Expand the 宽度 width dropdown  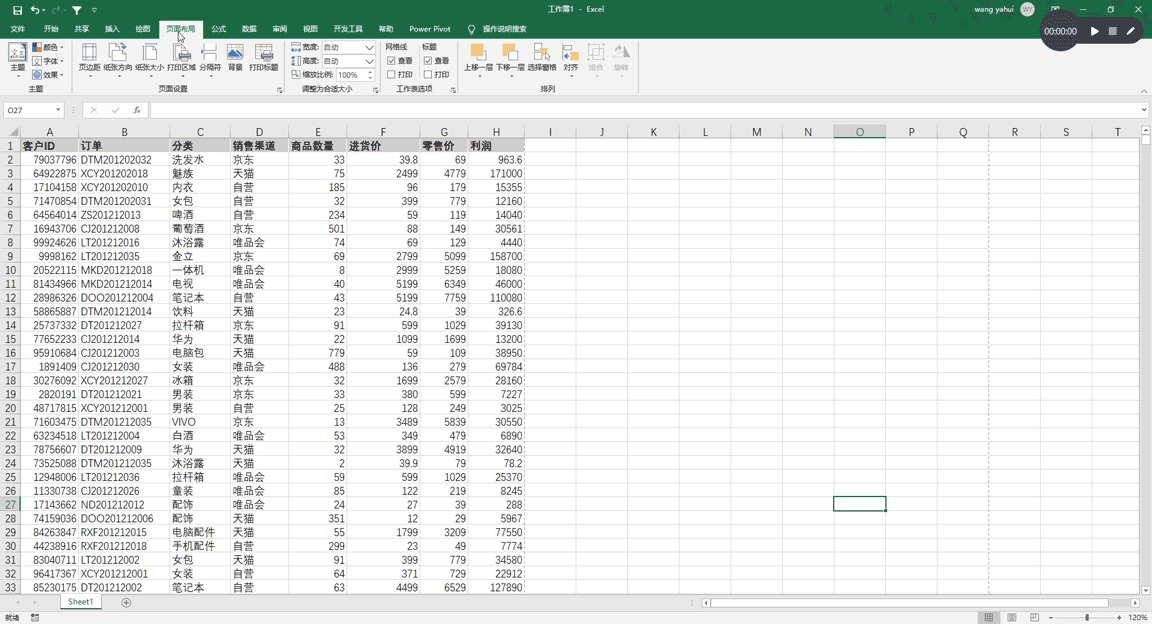pos(370,47)
